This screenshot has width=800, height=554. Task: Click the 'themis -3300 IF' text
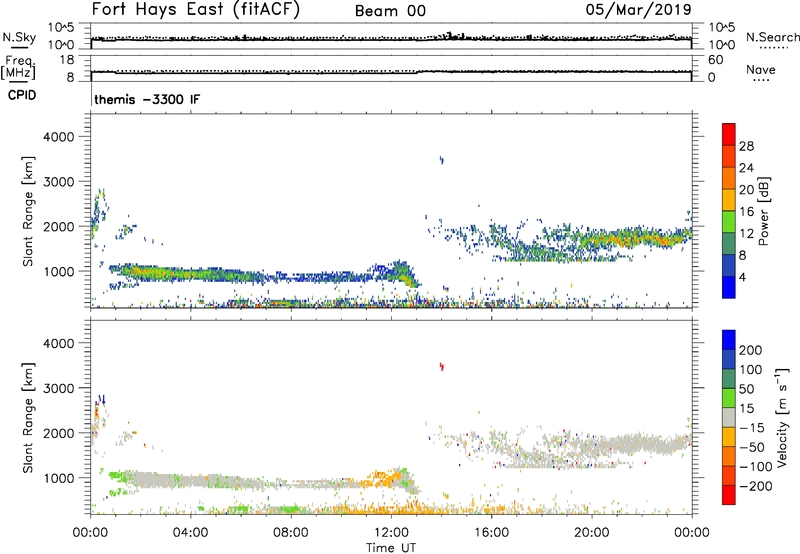[x=147, y=99]
